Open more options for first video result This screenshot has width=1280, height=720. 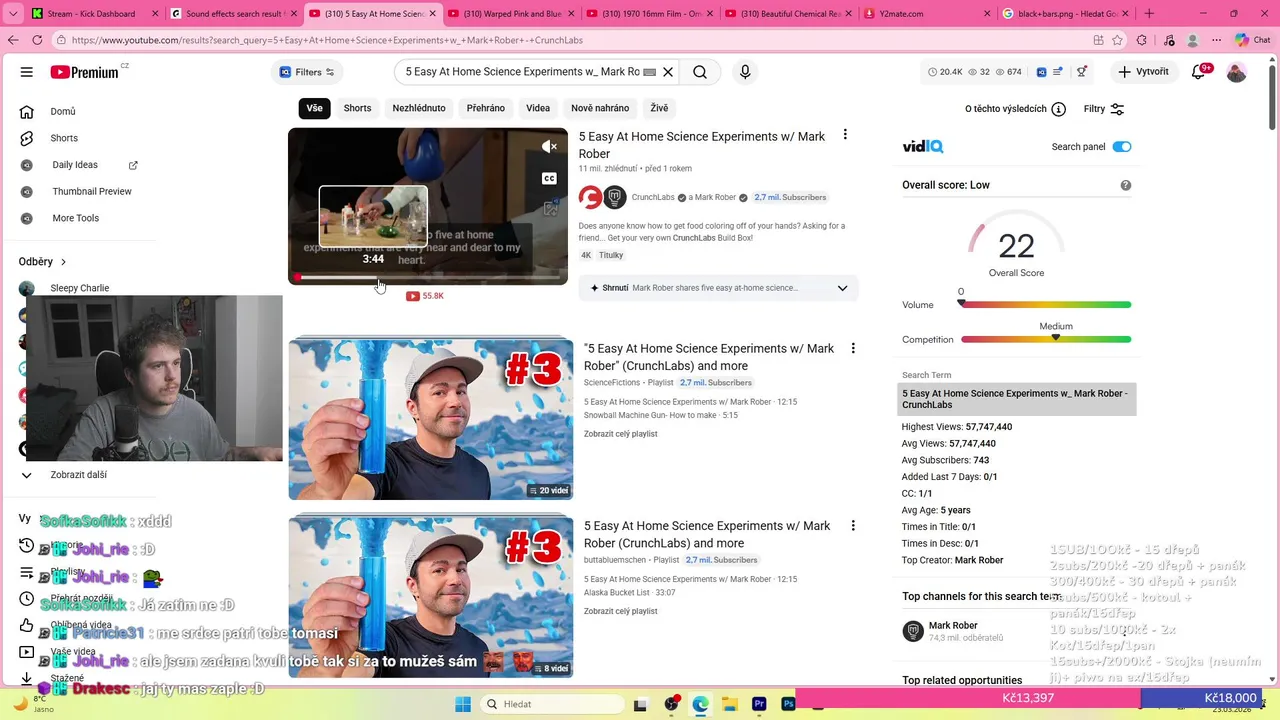[x=845, y=135]
